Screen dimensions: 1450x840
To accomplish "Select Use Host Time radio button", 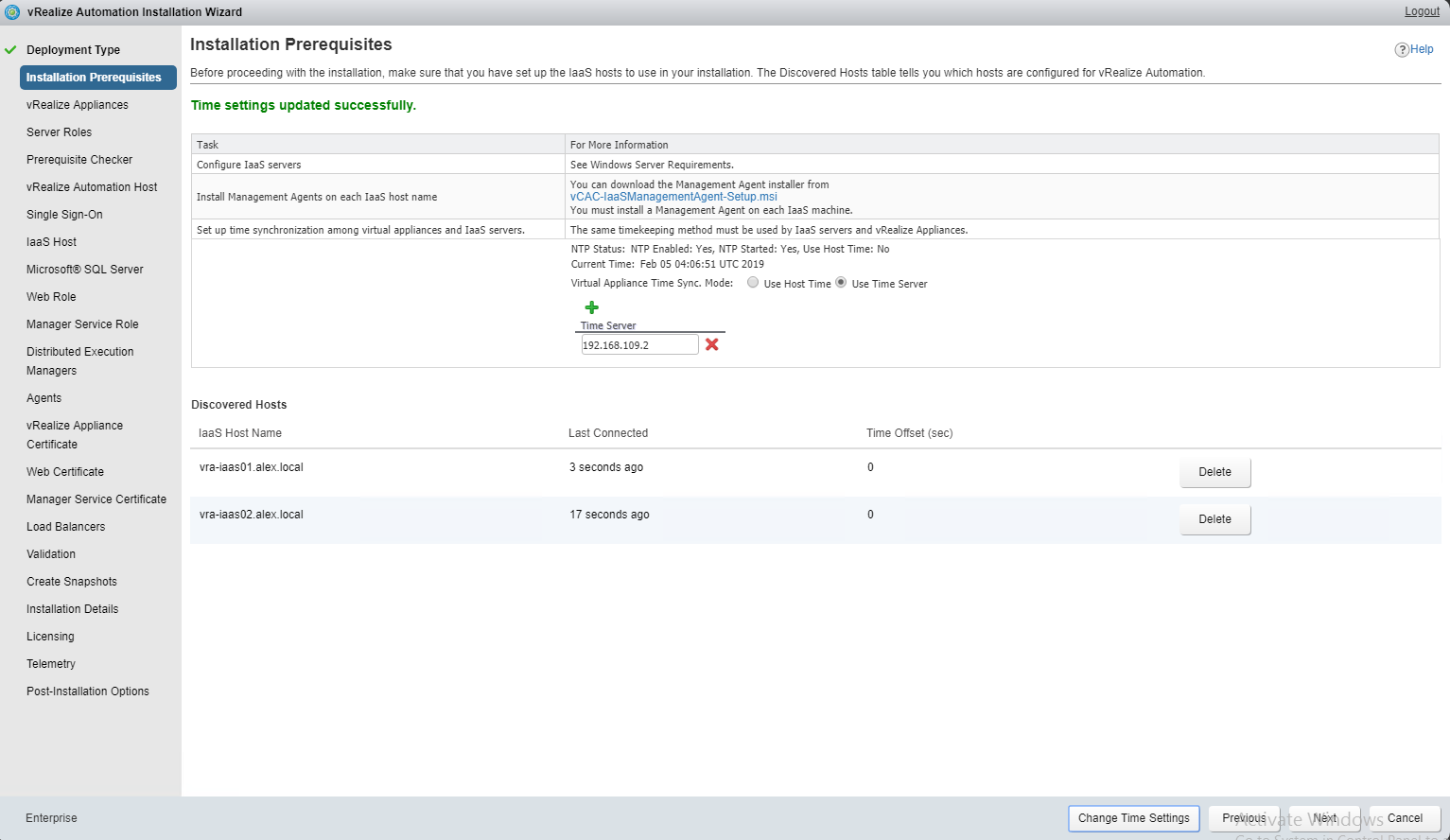I will [753, 283].
